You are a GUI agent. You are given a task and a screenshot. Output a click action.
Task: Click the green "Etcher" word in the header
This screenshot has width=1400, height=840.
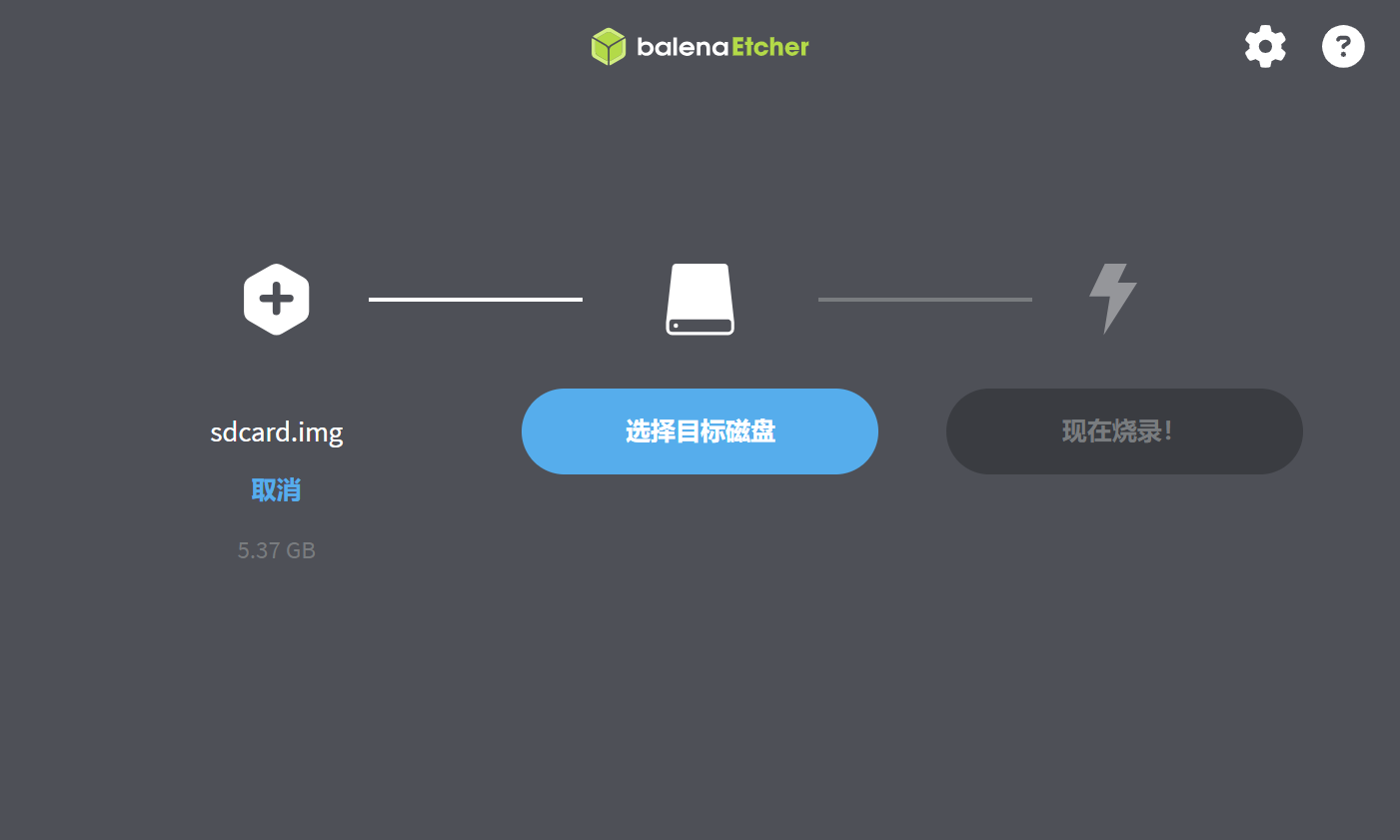tap(770, 47)
